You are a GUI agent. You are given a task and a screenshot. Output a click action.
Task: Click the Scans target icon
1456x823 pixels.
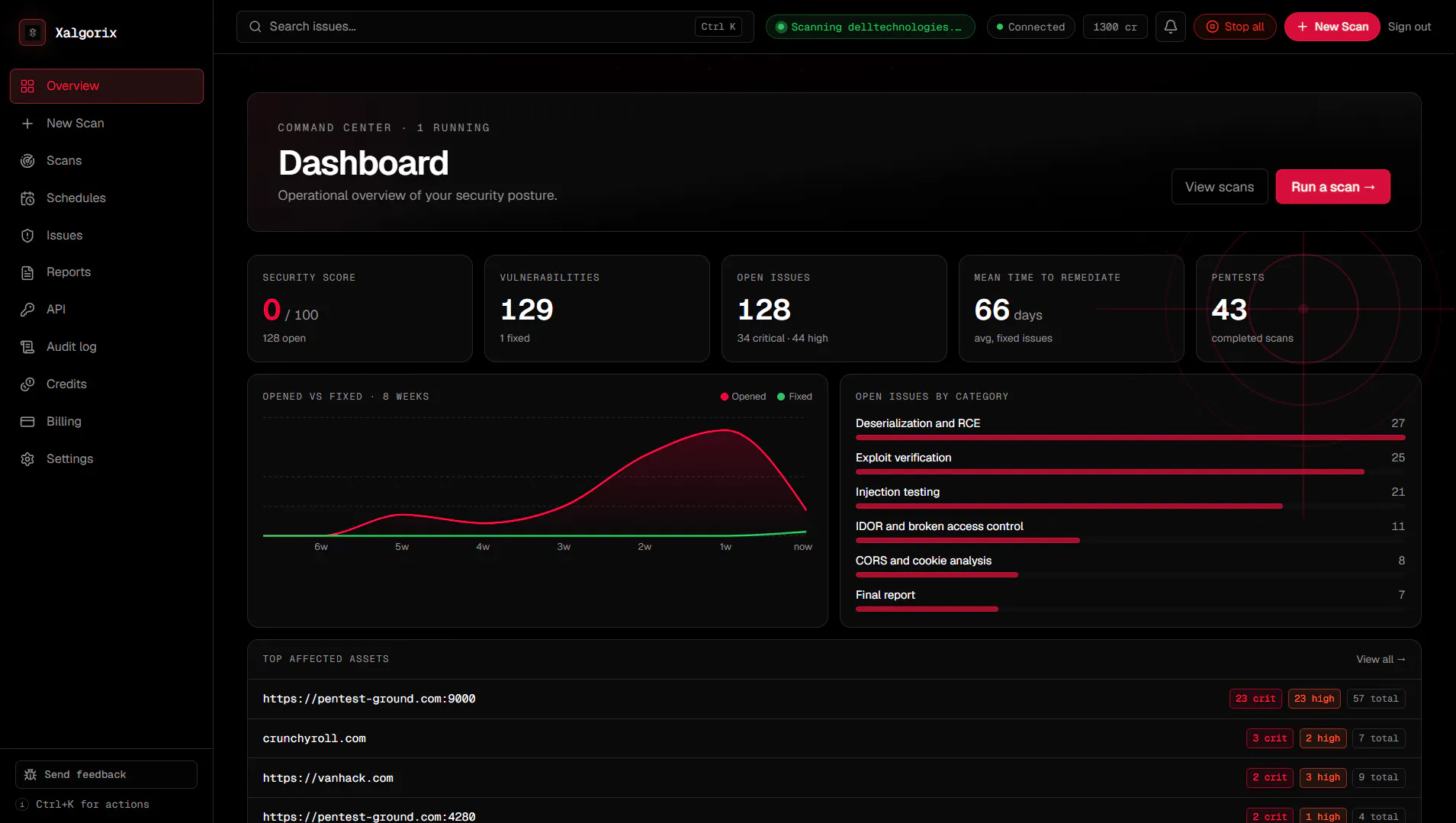pyautogui.click(x=27, y=161)
